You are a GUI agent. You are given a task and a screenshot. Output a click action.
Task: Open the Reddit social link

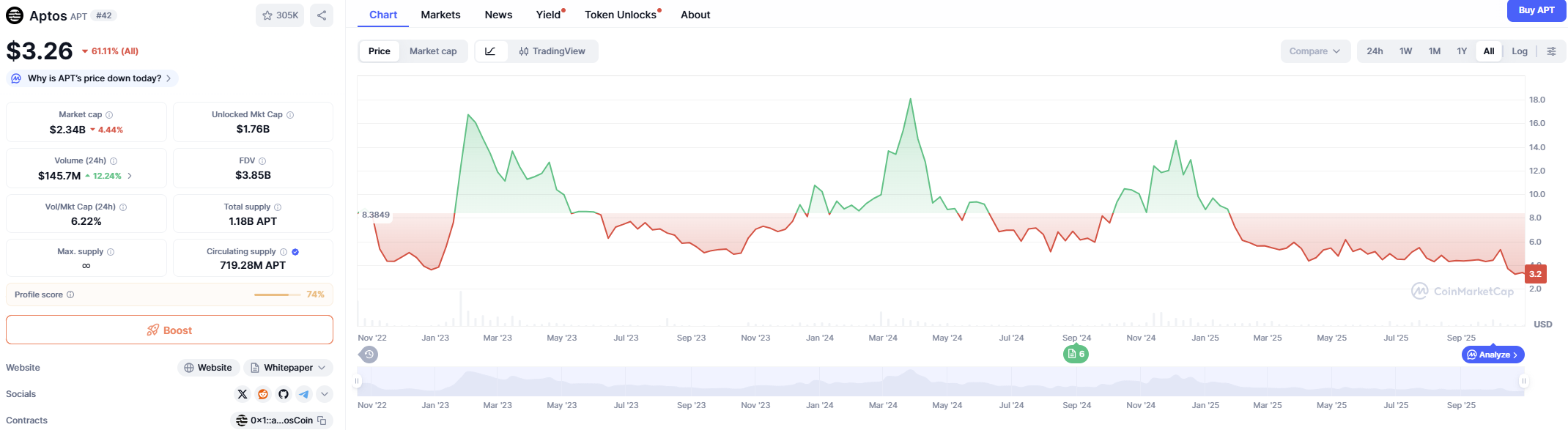263,394
